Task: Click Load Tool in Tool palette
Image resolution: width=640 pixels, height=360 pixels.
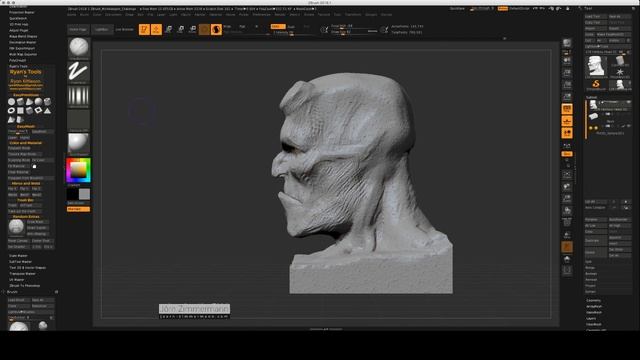Action: [x=596, y=17]
